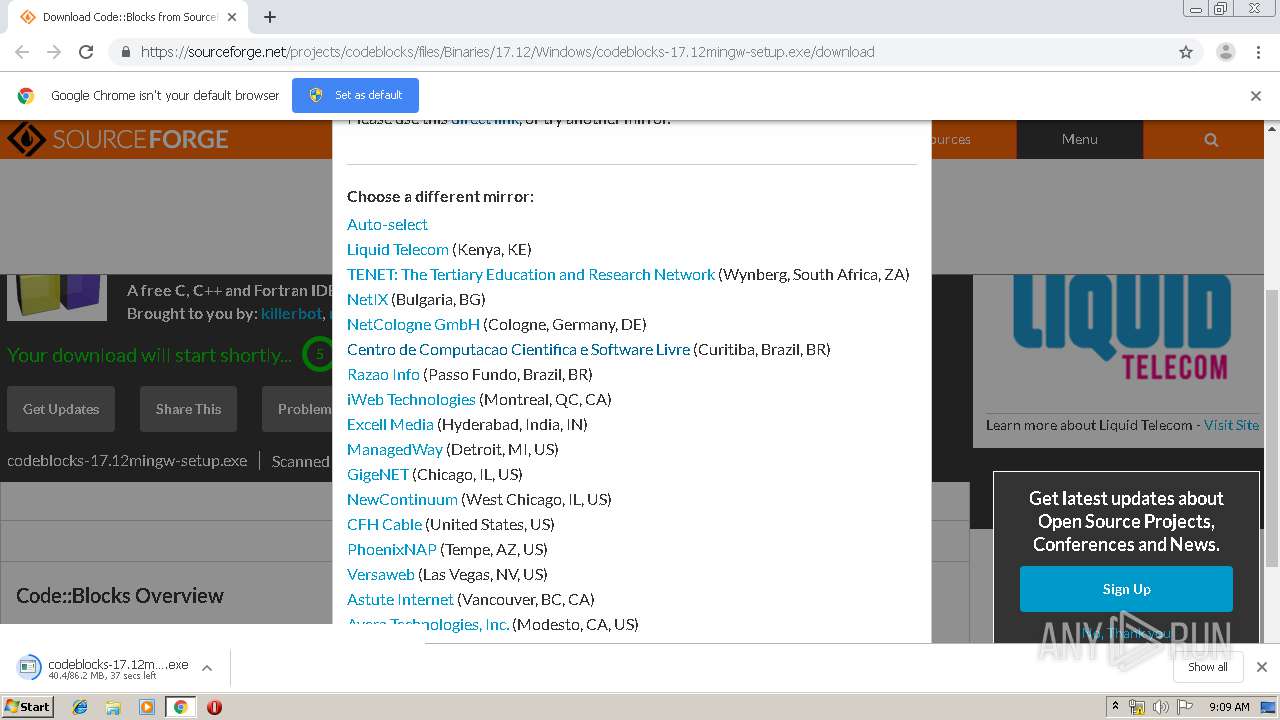The image size is (1280, 720).
Task: Expand the download item options chevron
Action: click(207, 668)
